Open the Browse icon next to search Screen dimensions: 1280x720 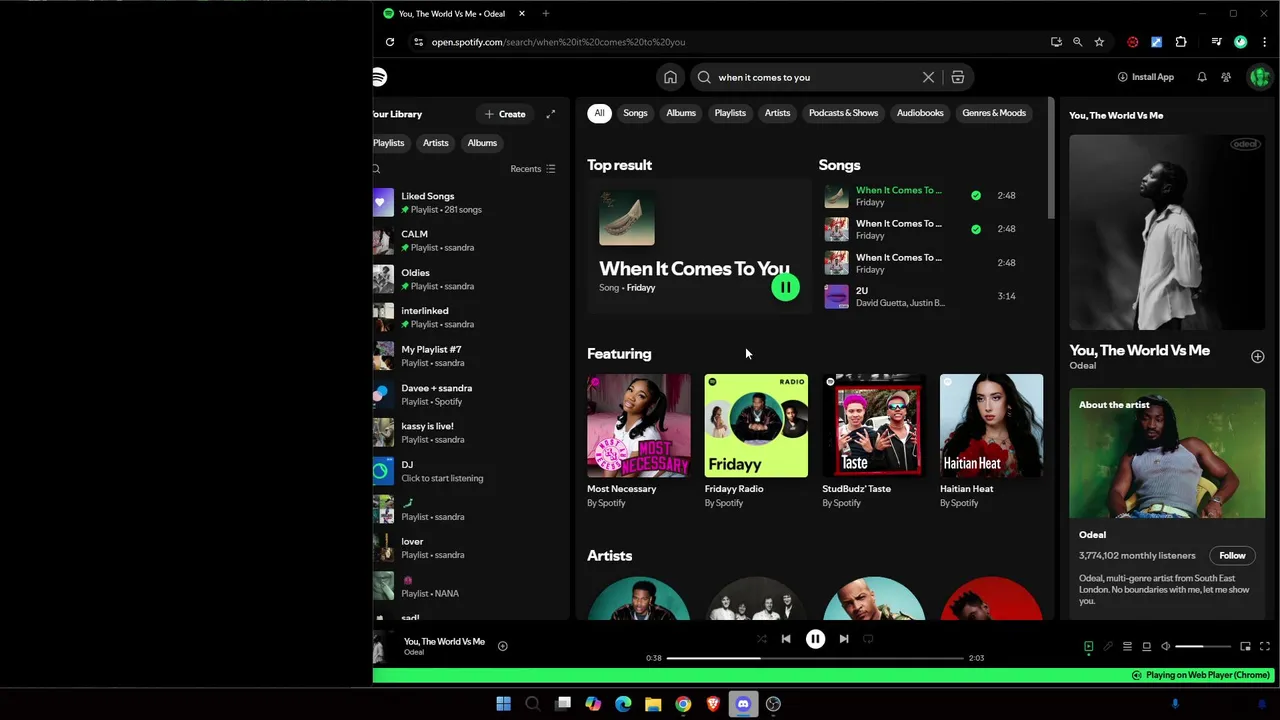coord(957,77)
